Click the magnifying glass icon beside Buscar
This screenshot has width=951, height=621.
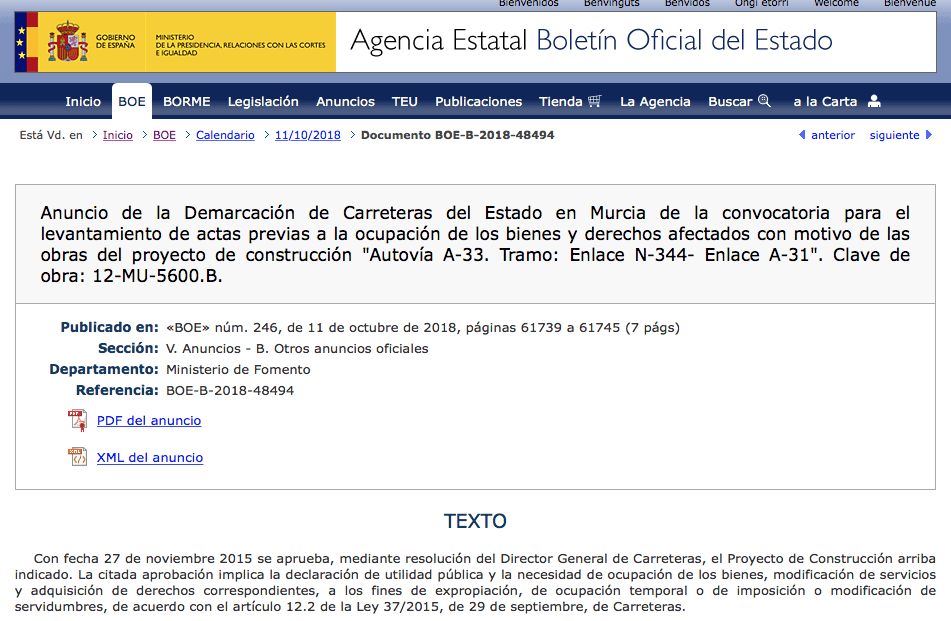tap(765, 101)
